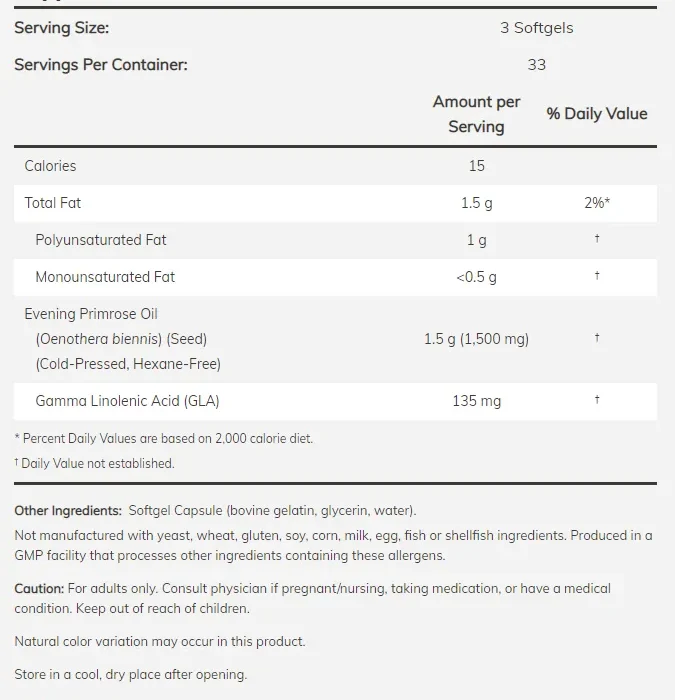
Task: Click the "Serving Size:" label
Action: pos(62,28)
